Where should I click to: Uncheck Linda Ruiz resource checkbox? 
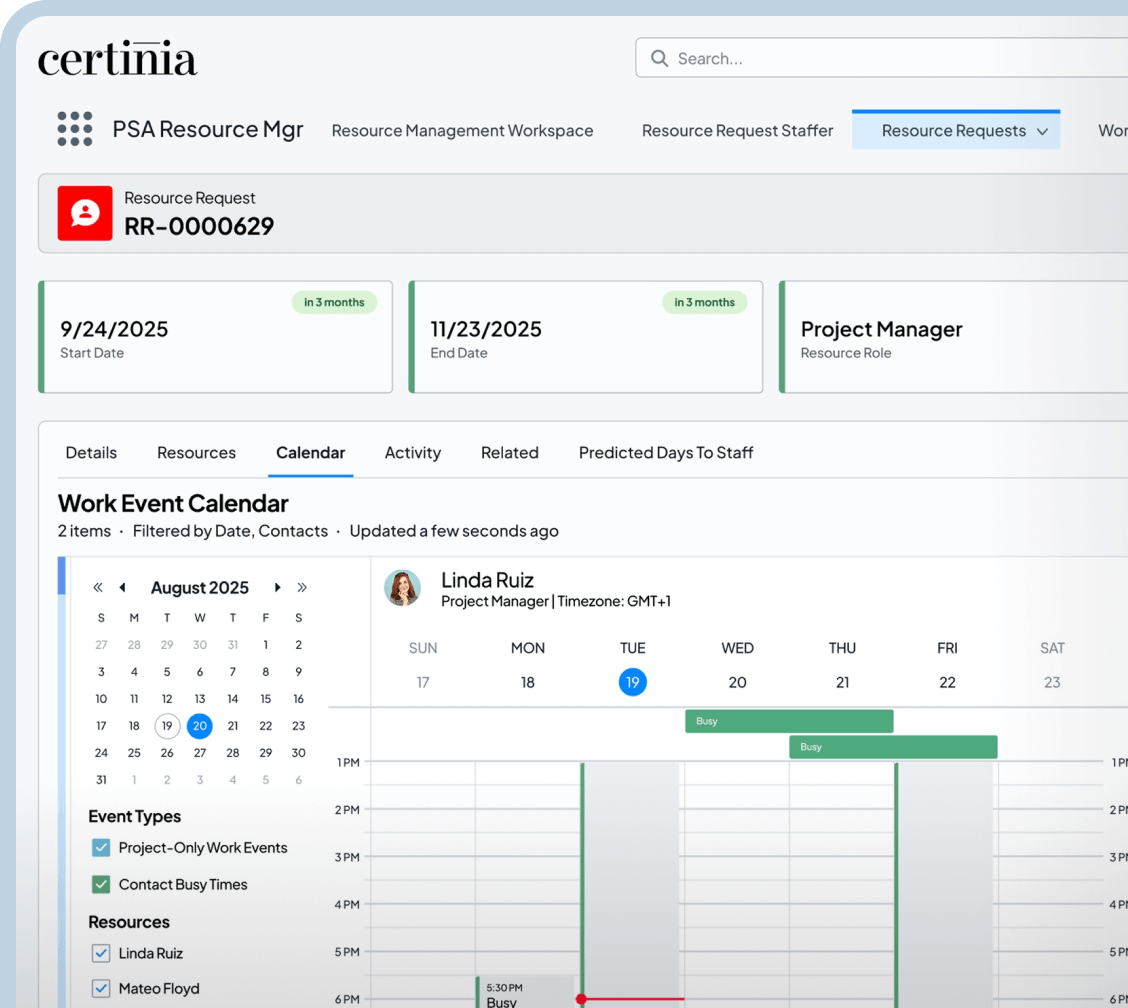[101, 953]
